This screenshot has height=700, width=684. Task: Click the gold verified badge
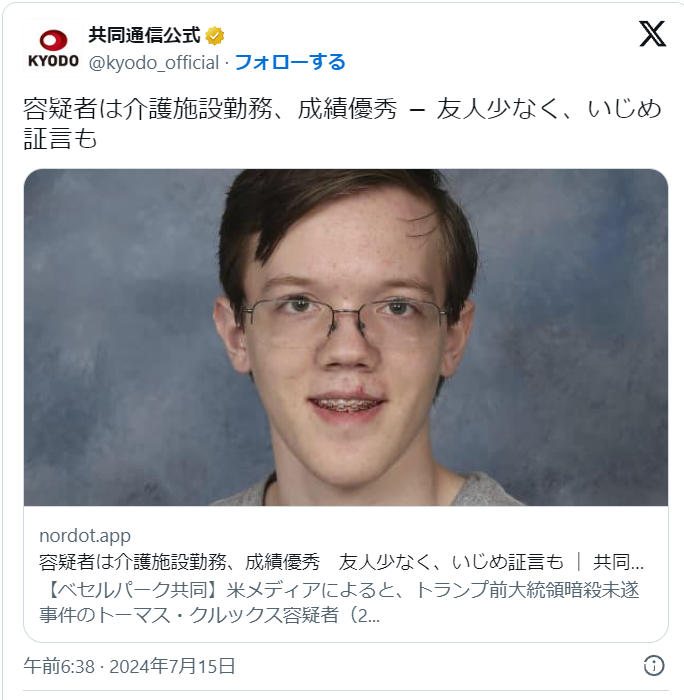click(215, 36)
